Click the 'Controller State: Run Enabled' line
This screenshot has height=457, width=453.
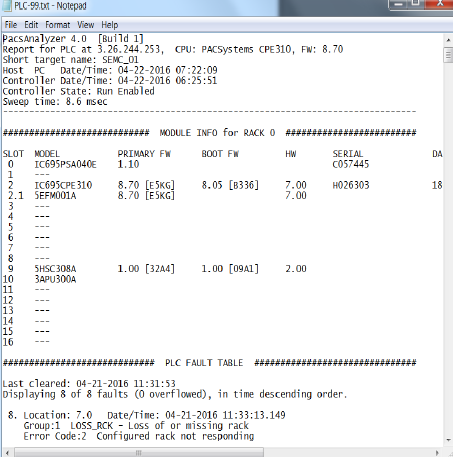pos(78,91)
